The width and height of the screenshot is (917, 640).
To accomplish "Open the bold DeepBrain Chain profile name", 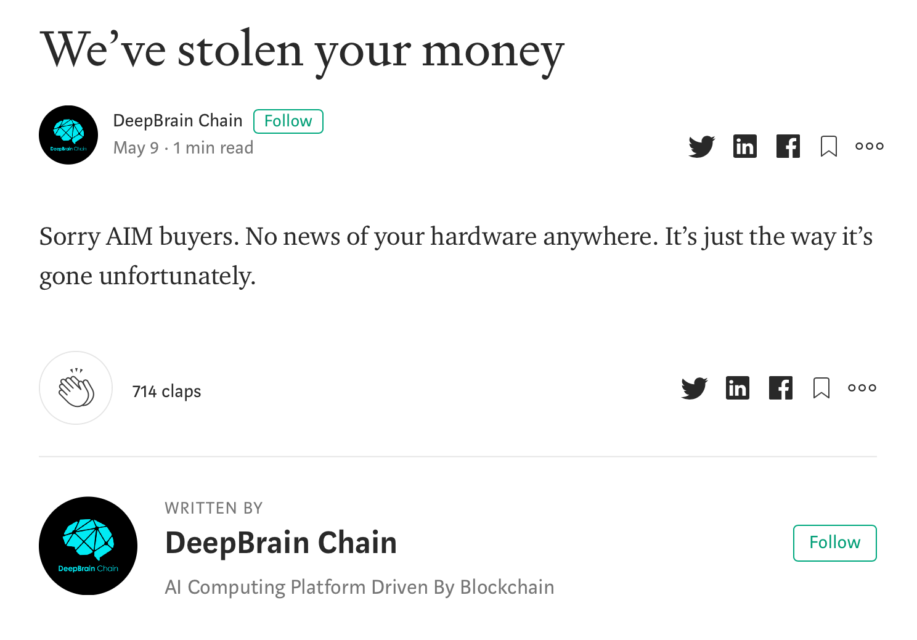I will tap(280, 543).
